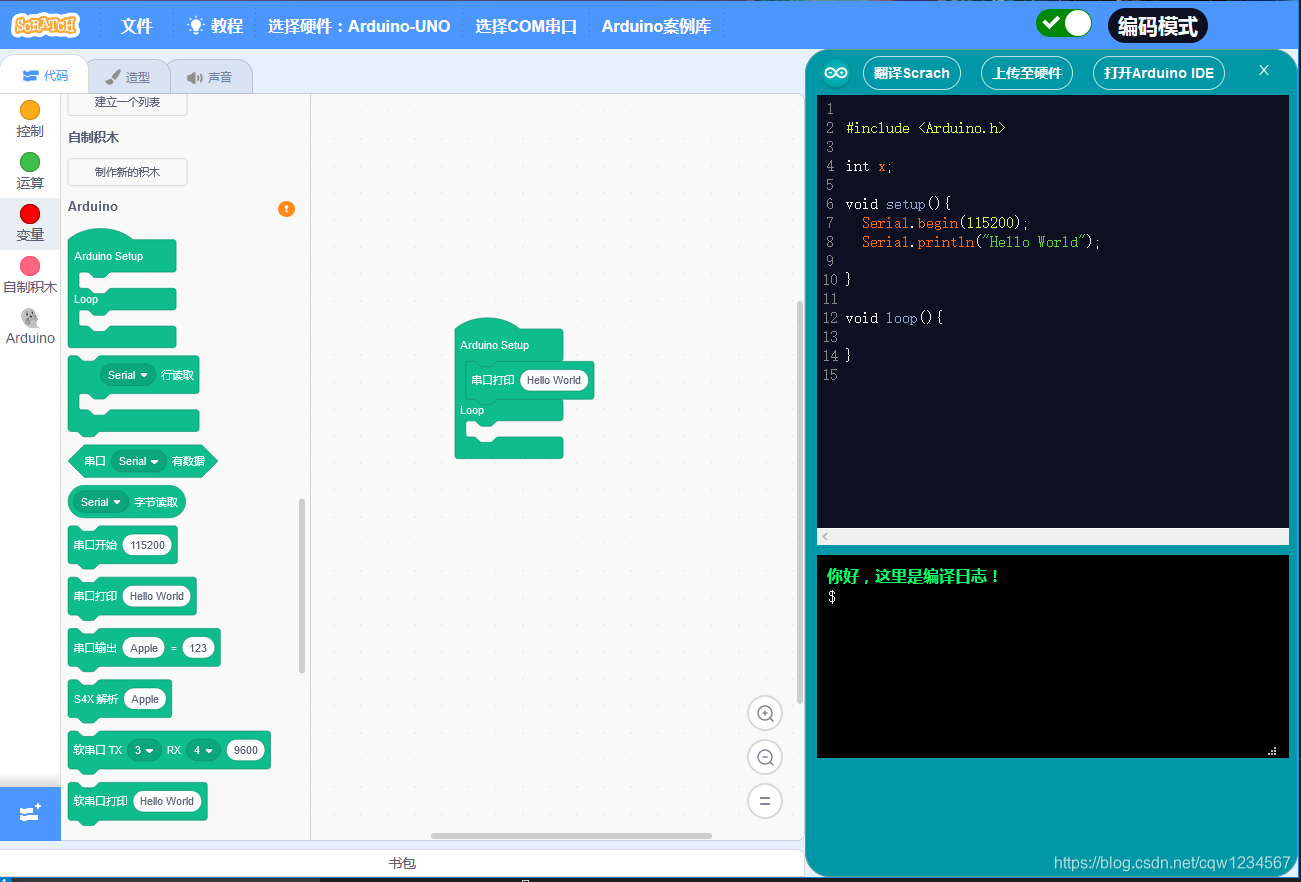The height and width of the screenshot is (882, 1301).
Task: Select the Arduino category icon
Action: click(x=30, y=317)
